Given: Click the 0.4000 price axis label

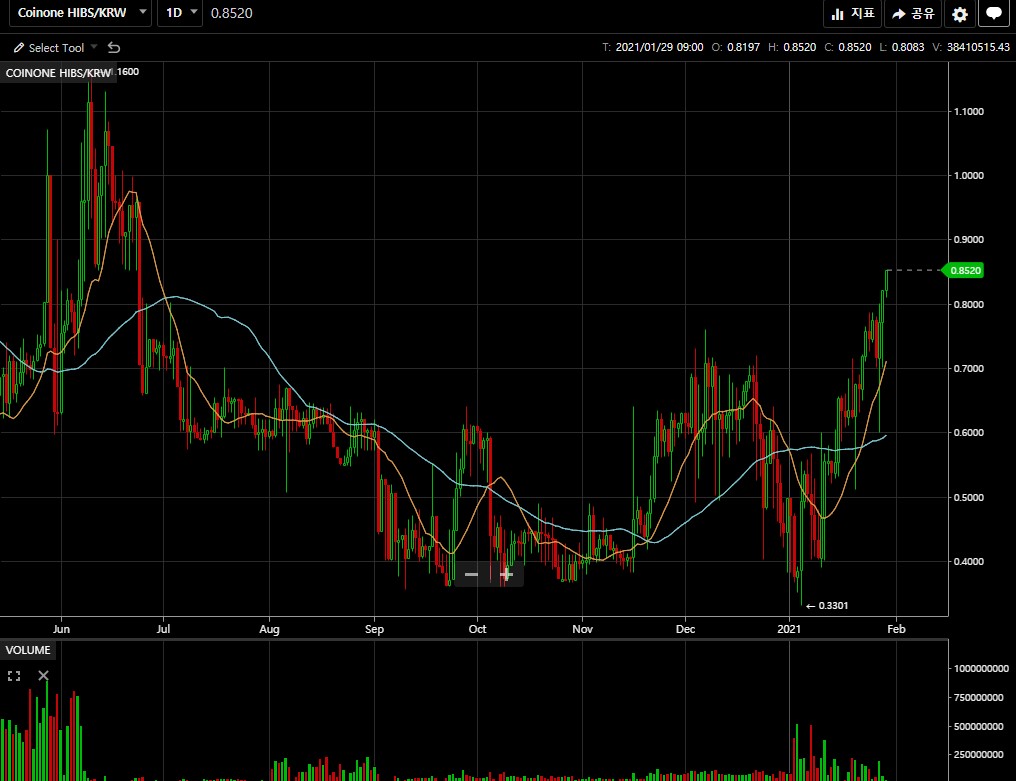Looking at the screenshot, I should point(969,562).
